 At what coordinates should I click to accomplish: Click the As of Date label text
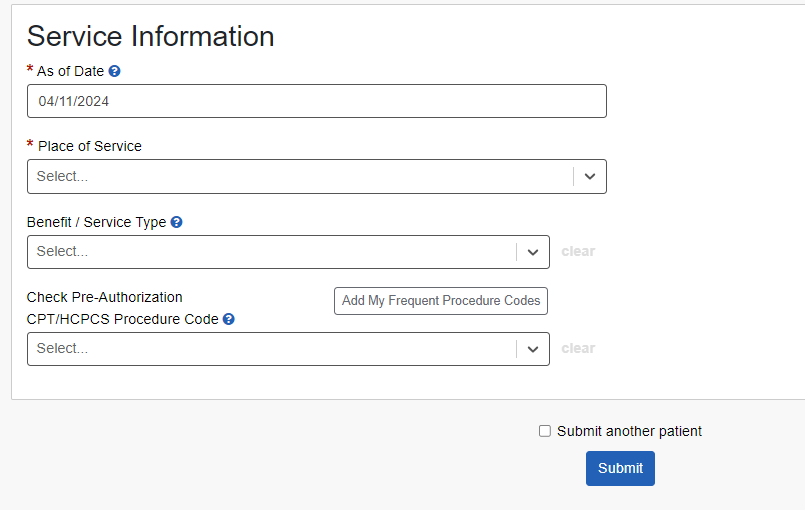coord(70,71)
